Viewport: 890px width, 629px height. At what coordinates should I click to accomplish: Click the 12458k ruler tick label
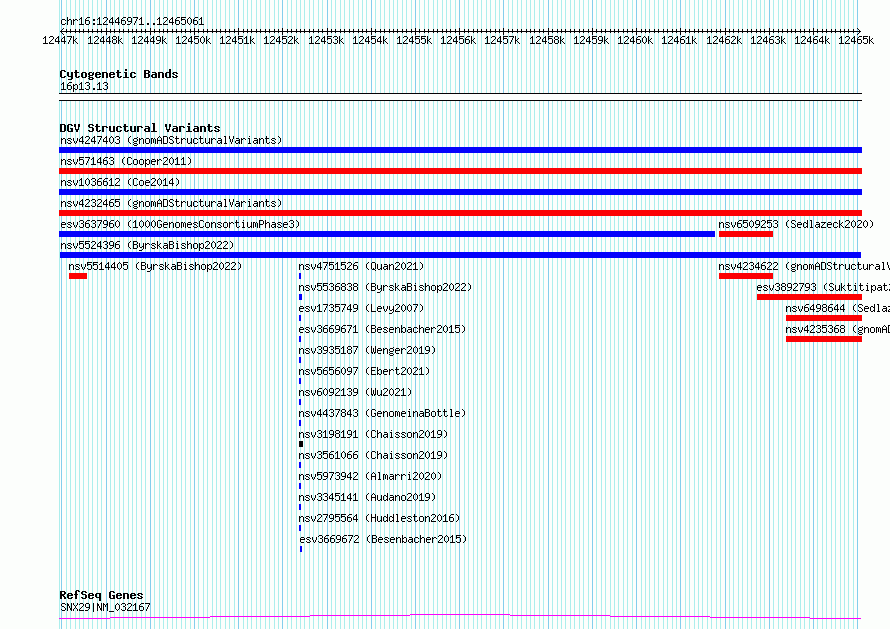point(547,40)
